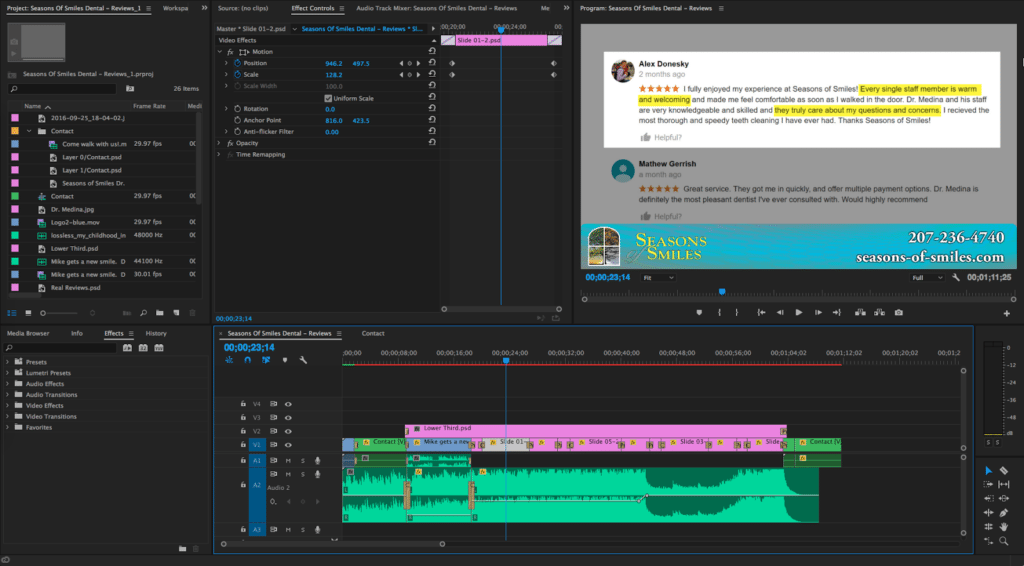Image resolution: width=1024 pixels, height=566 pixels.
Task: Reset the Rotation parameter
Action: (x=432, y=108)
